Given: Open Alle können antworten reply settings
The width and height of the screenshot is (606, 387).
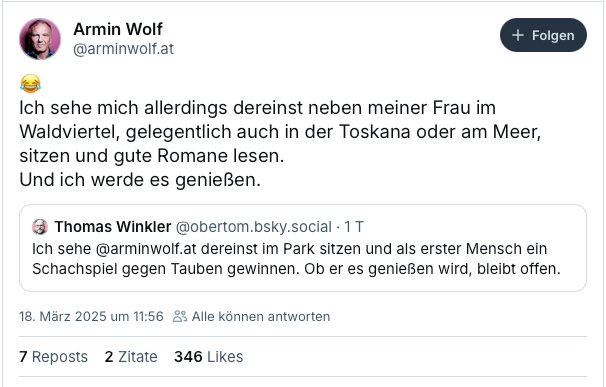Looking at the screenshot, I should (261, 317).
